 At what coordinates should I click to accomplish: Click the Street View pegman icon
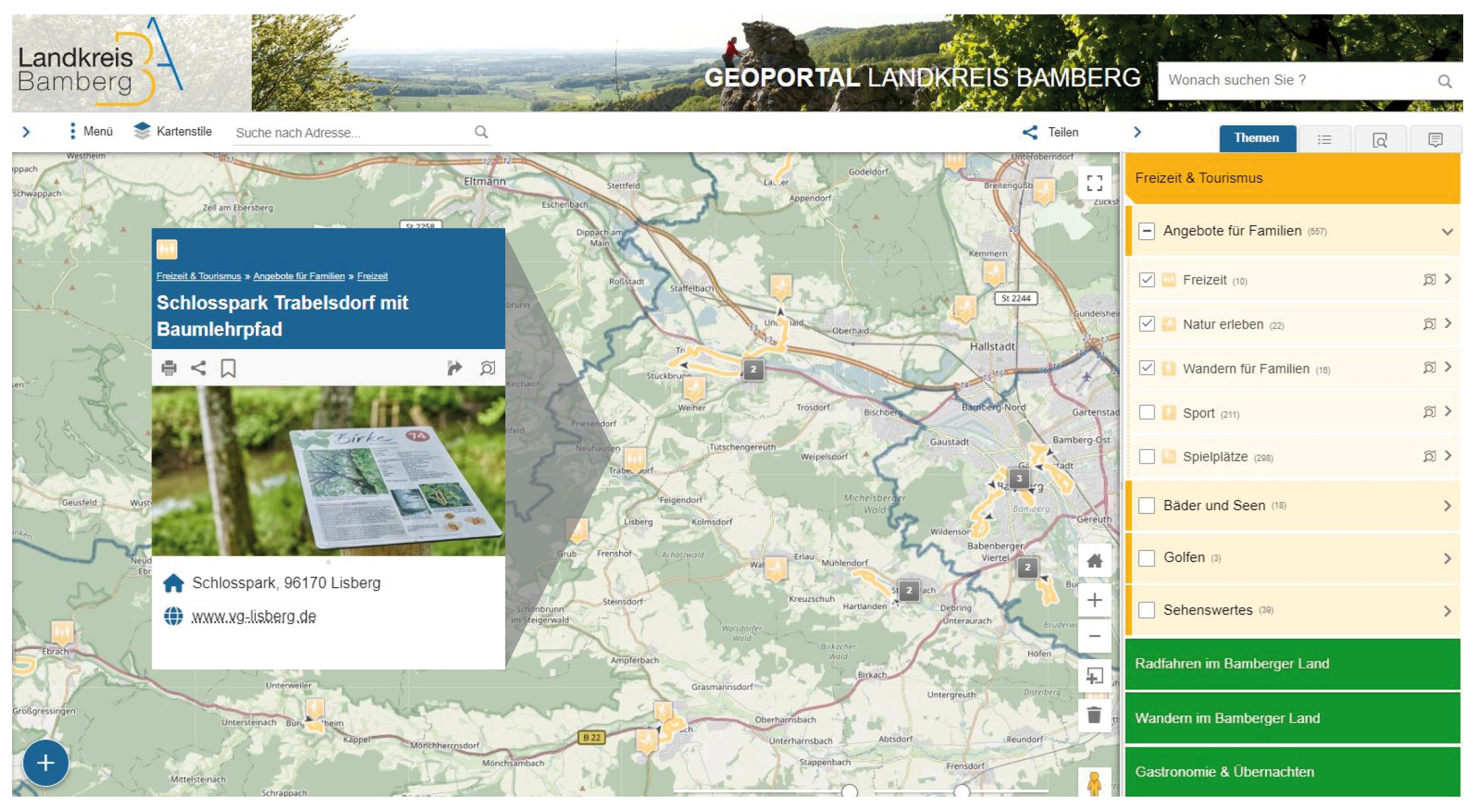point(1094,783)
